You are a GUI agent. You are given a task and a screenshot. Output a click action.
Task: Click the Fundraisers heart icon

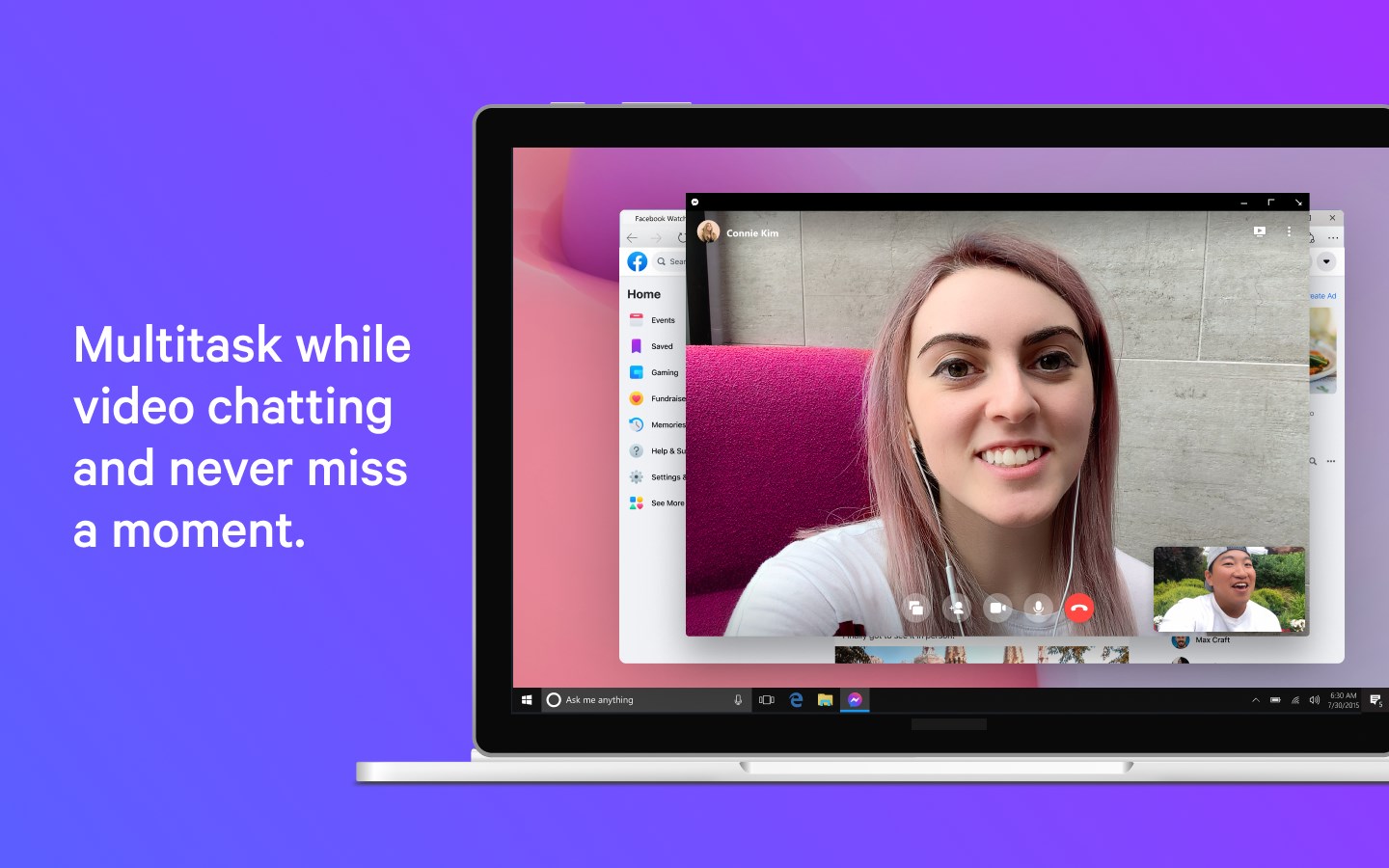point(637,398)
